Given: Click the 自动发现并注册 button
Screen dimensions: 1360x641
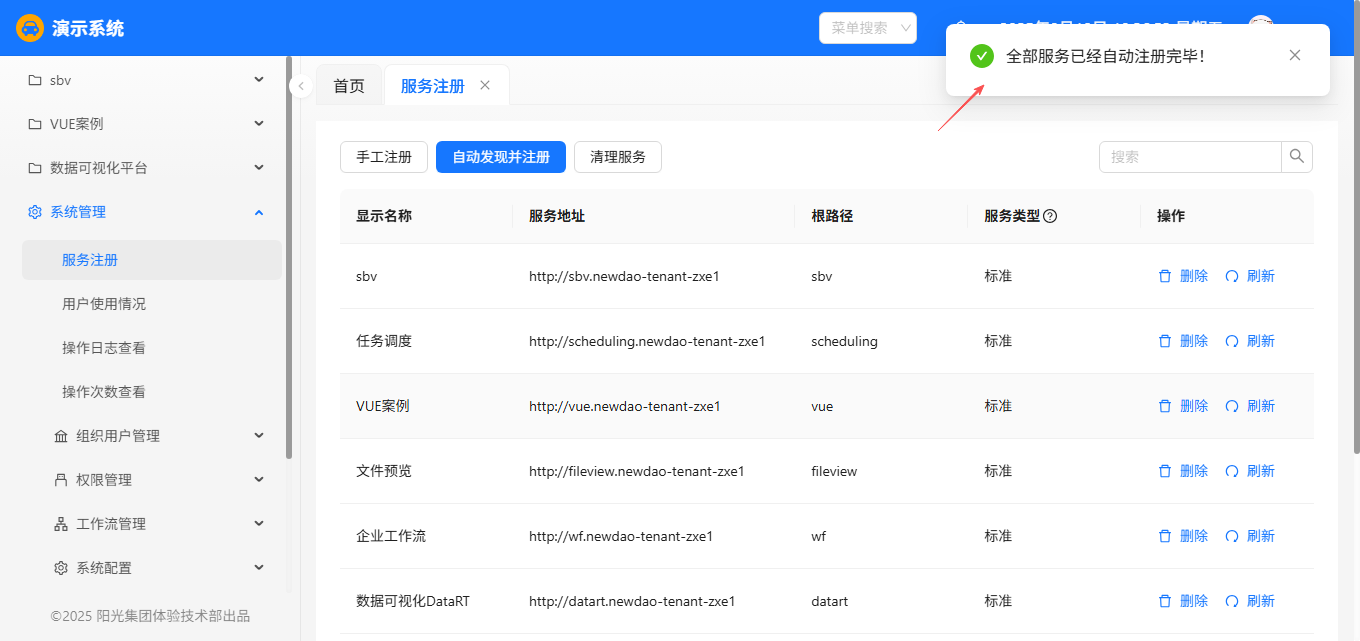Looking at the screenshot, I should tap(501, 157).
